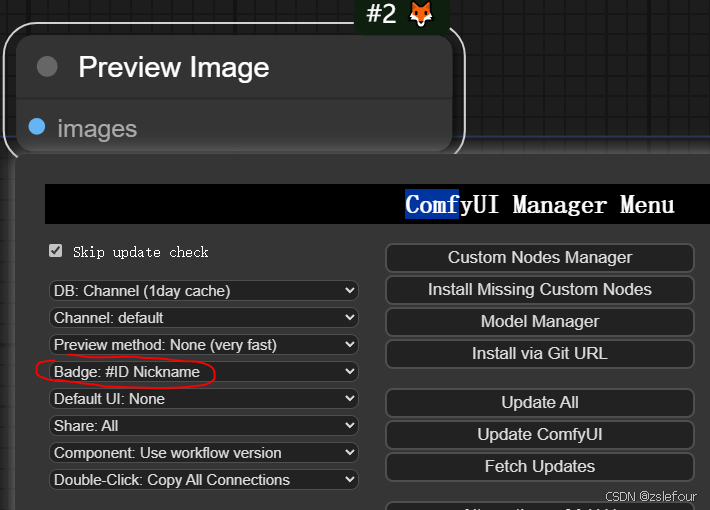Open the Double-Click: Copy All Connections dropdown
The width and height of the screenshot is (710, 510).
(204, 480)
